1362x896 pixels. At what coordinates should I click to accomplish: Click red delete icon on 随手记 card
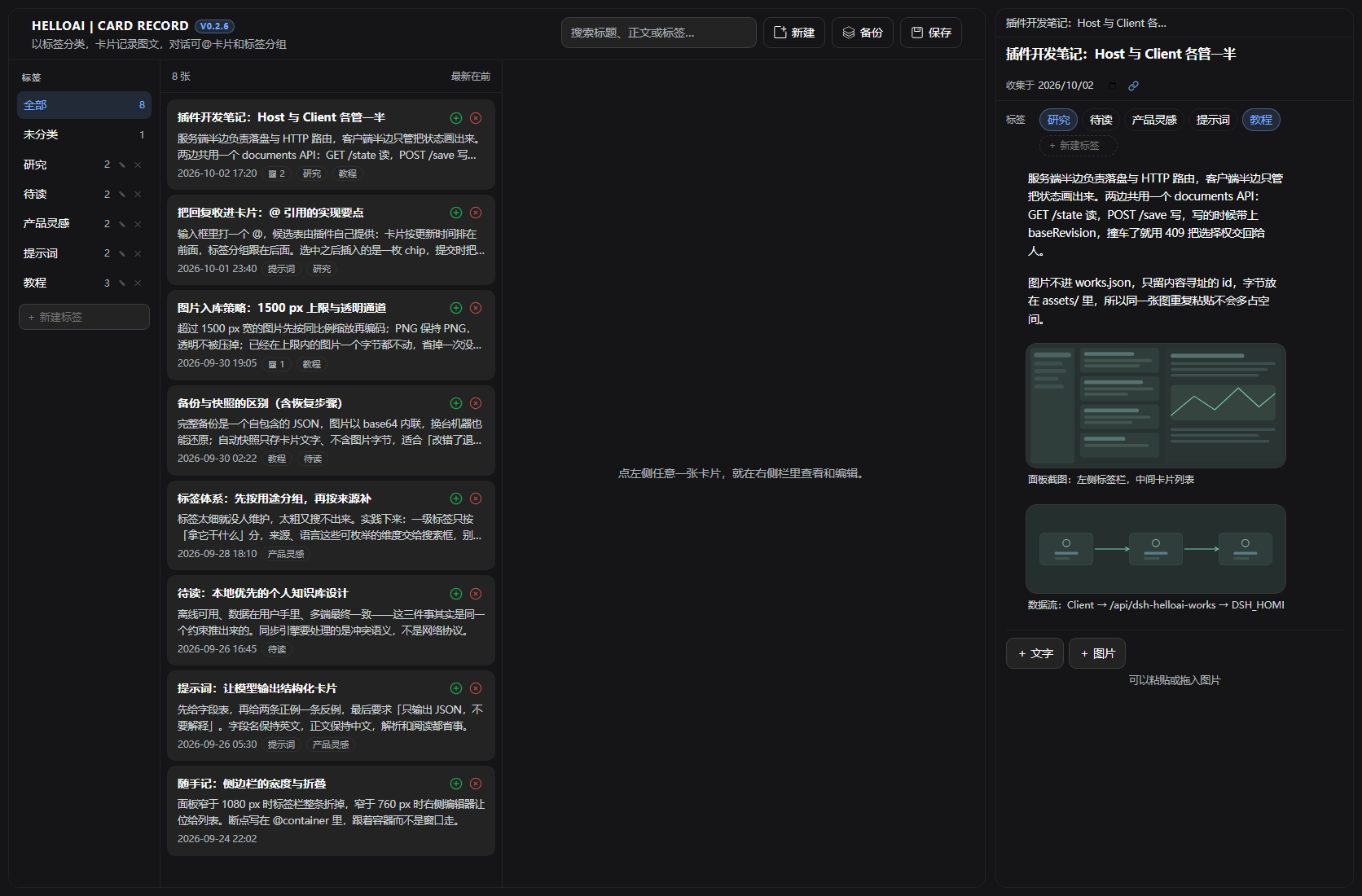[476, 784]
